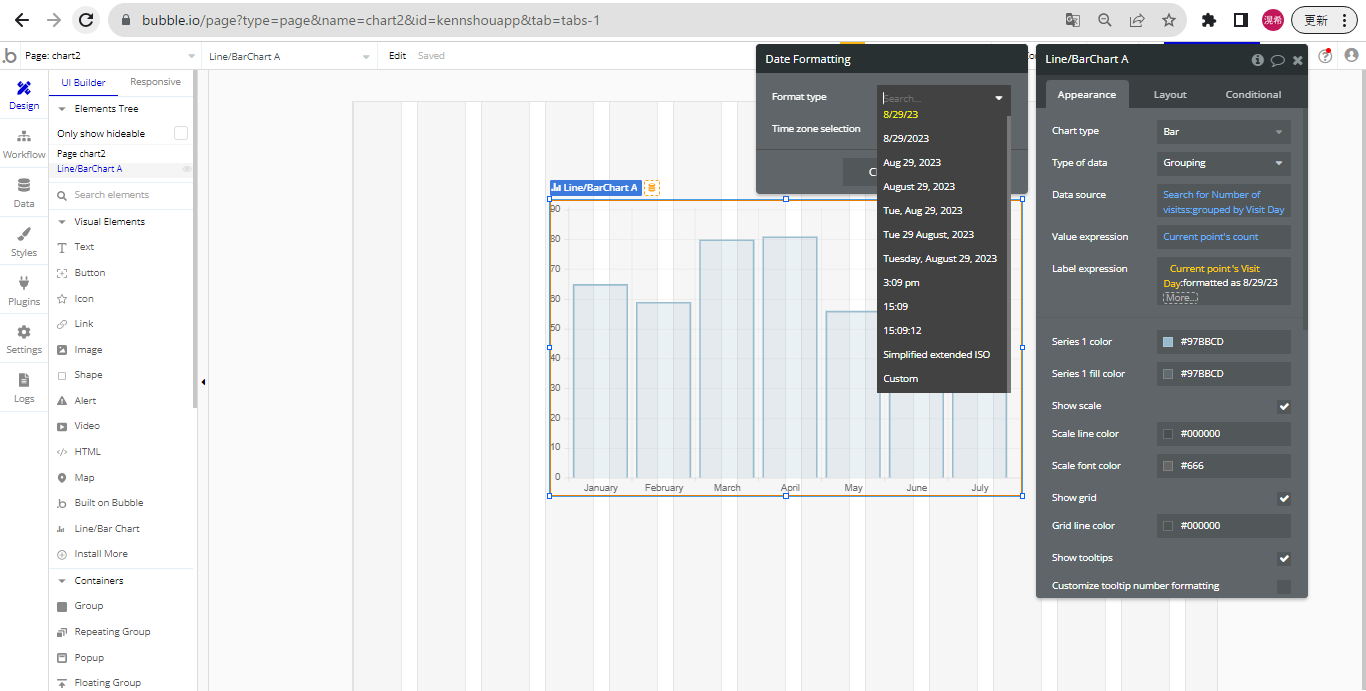Image resolution: width=1366 pixels, height=691 pixels.
Task: Open the Edit menu in top bar
Action: pos(397,56)
